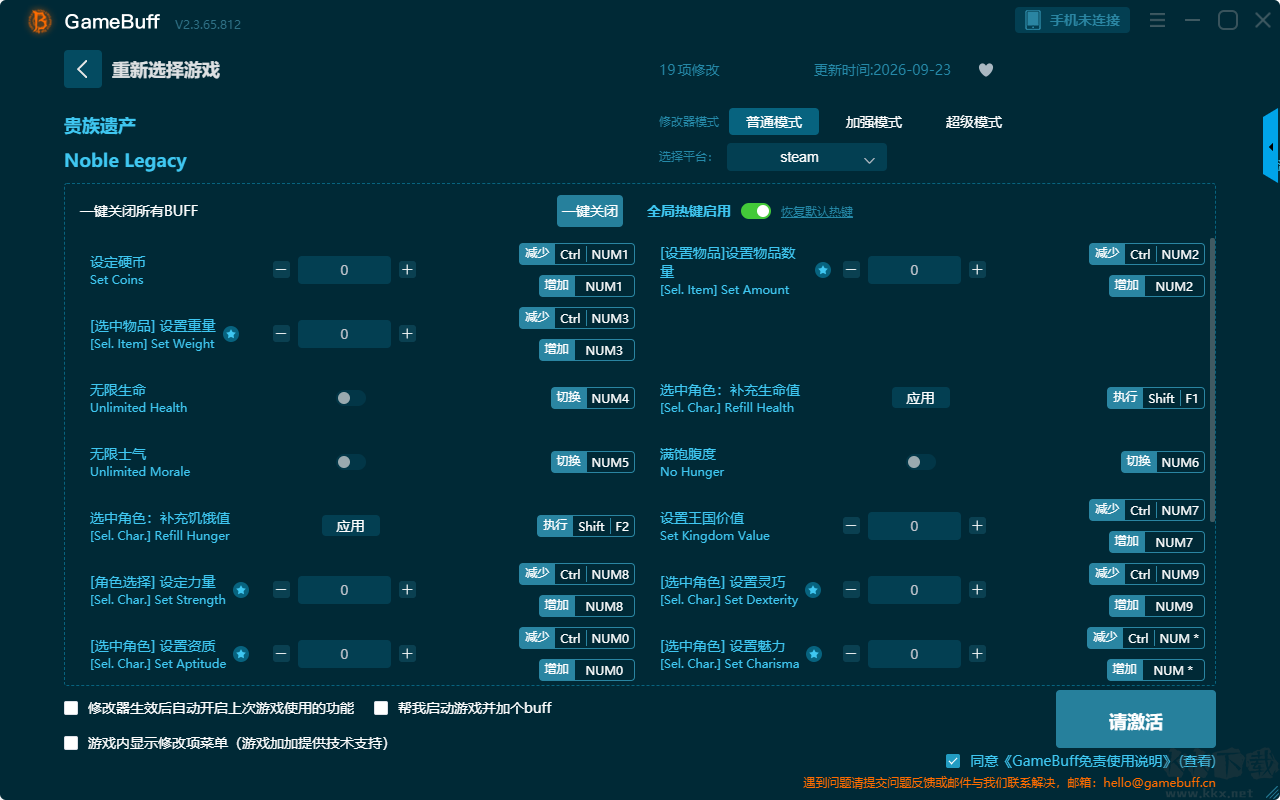Click Set Coins decrease Ctrl NUM1 hotkey
This screenshot has height=800, width=1280.
577,254
